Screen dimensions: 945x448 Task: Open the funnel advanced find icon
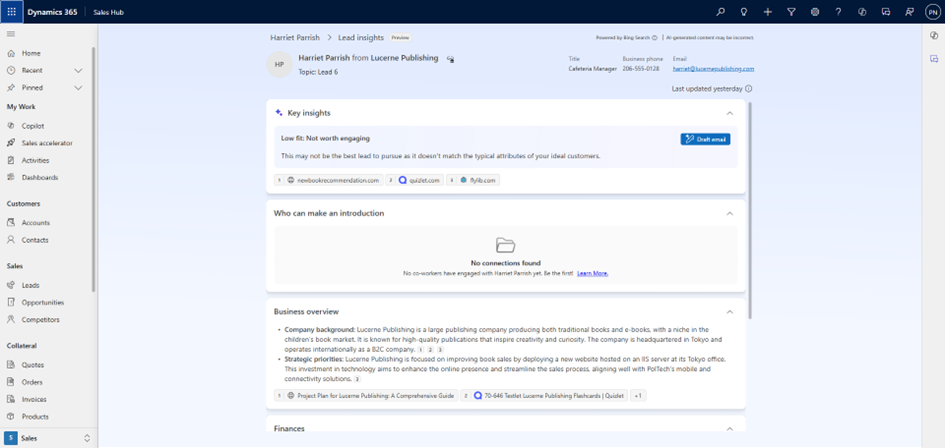[x=791, y=11]
